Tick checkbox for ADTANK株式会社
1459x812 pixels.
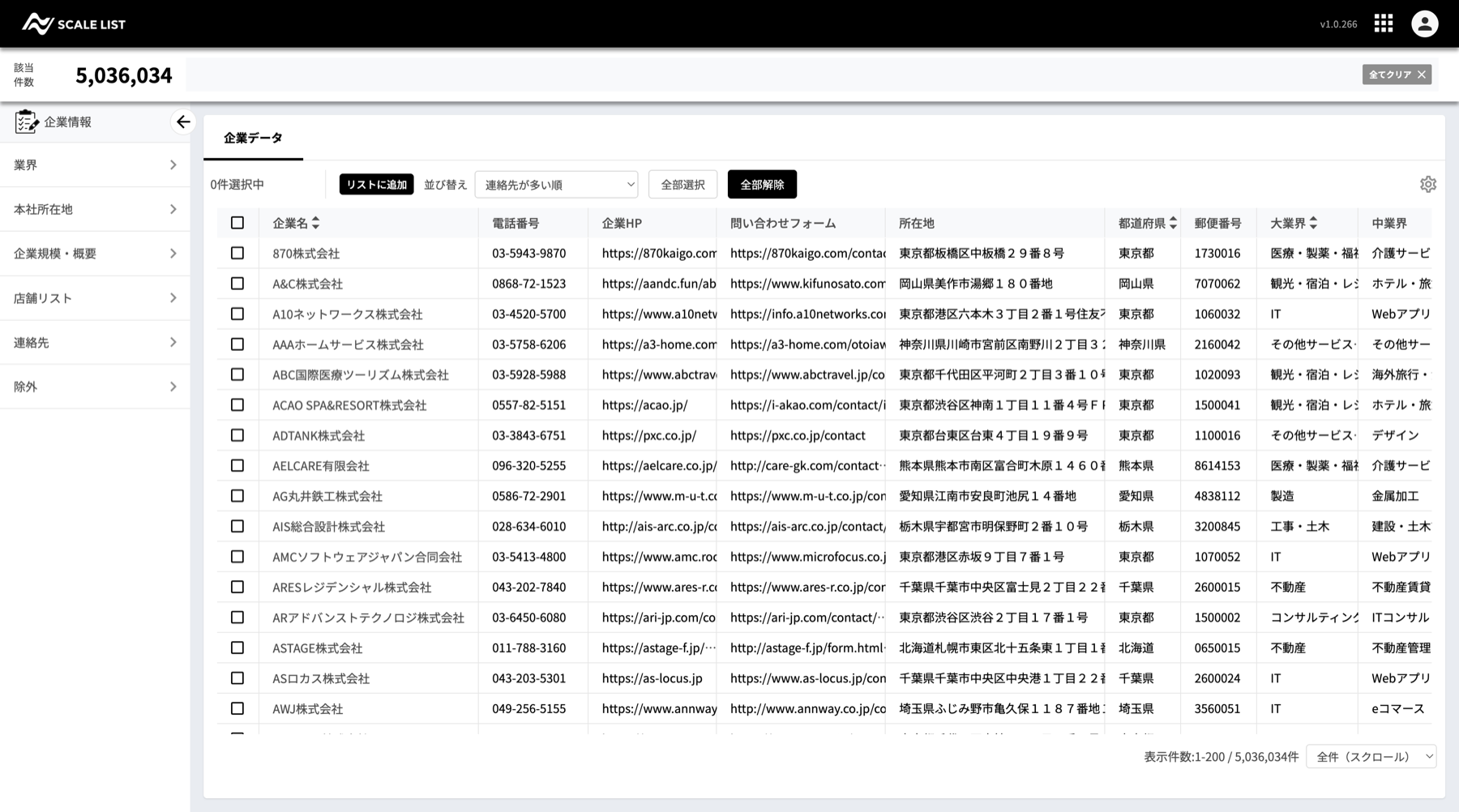237,435
